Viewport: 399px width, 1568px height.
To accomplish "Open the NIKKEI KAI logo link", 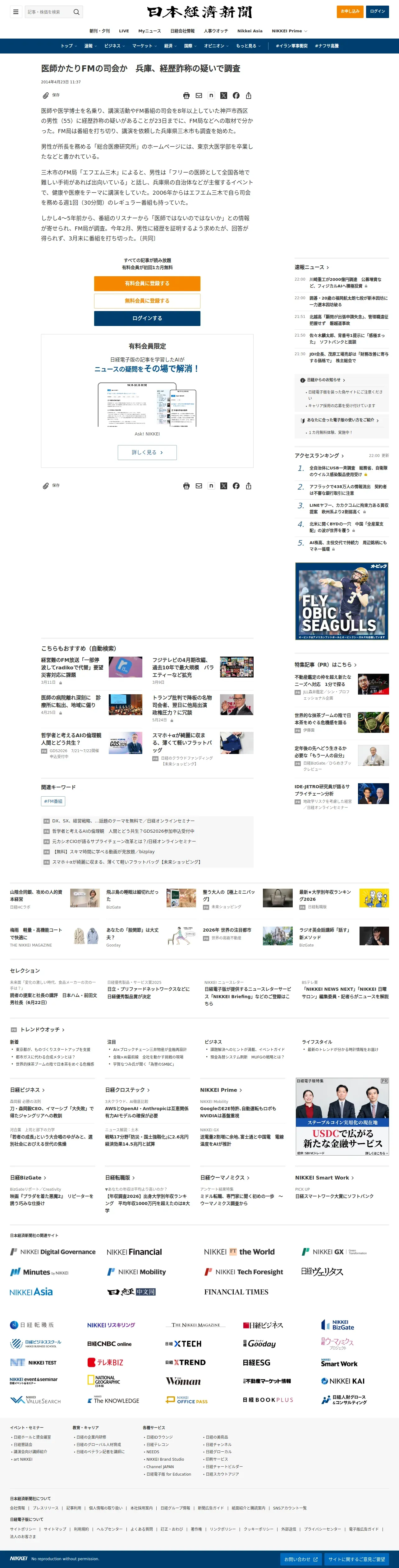I will pos(343,1381).
